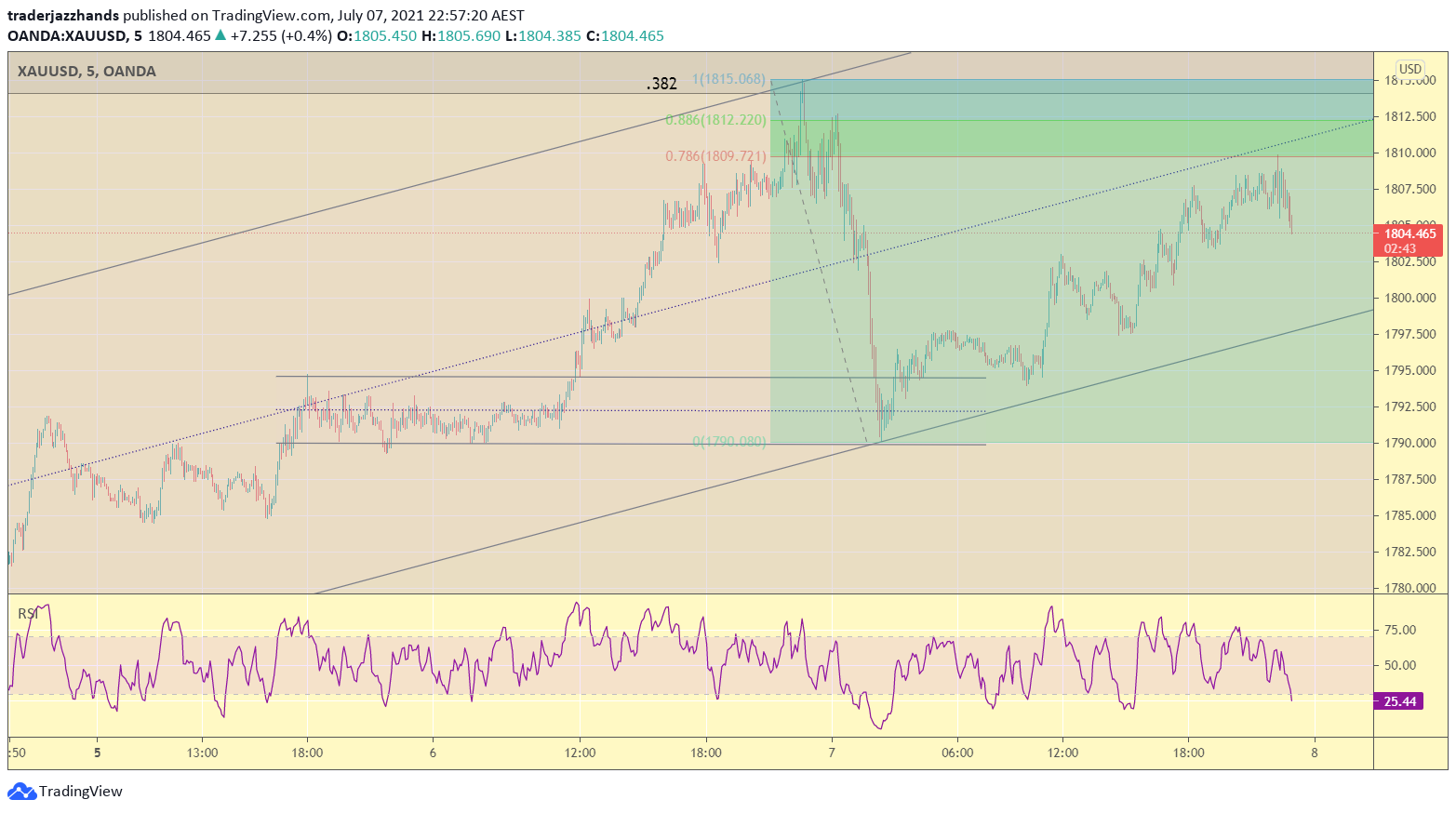Click the RSI indicator label
The width and height of the screenshot is (1456, 813).
pos(28,613)
